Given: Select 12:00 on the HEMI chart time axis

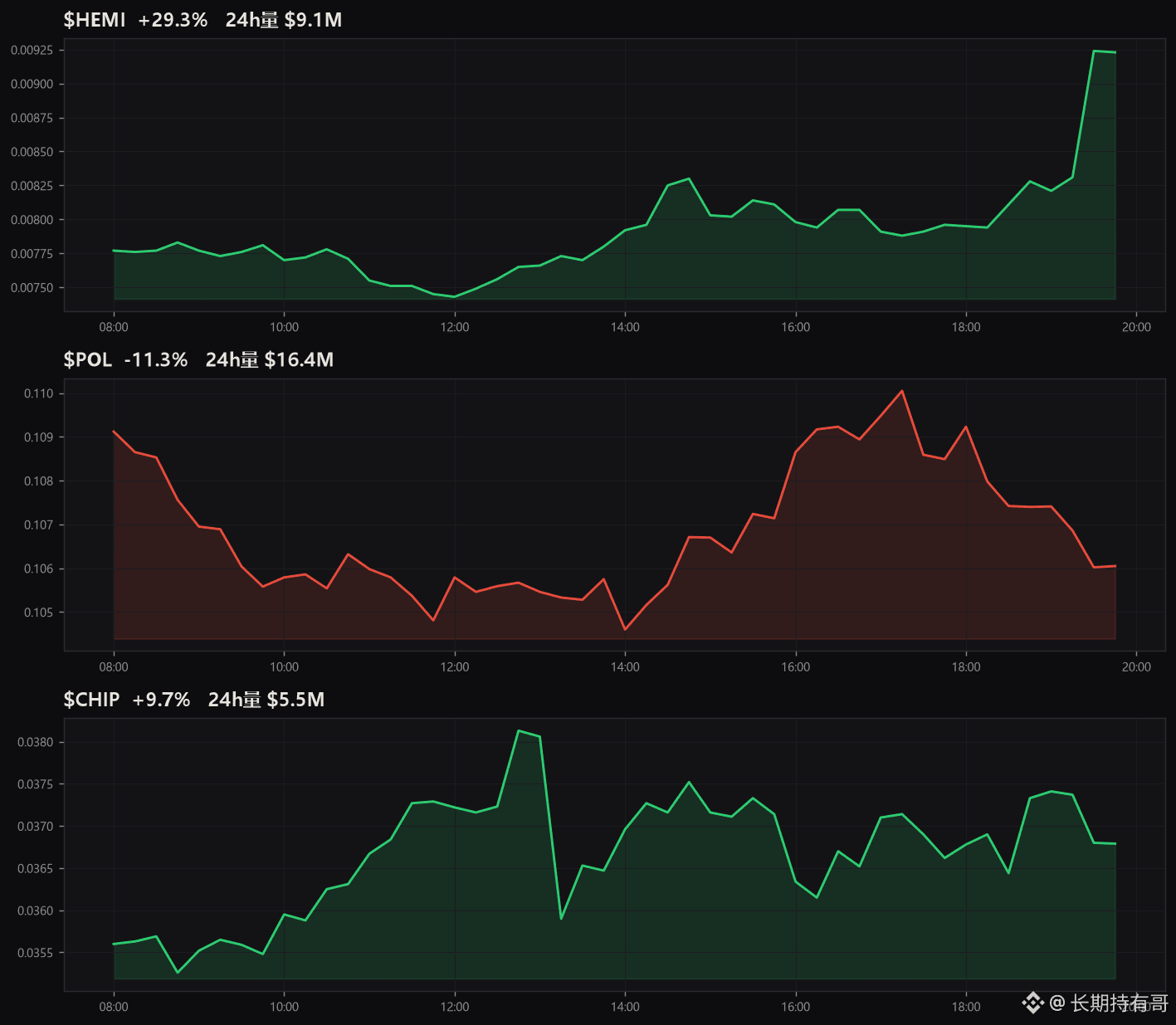Looking at the screenshot, I should coord(455,327).
